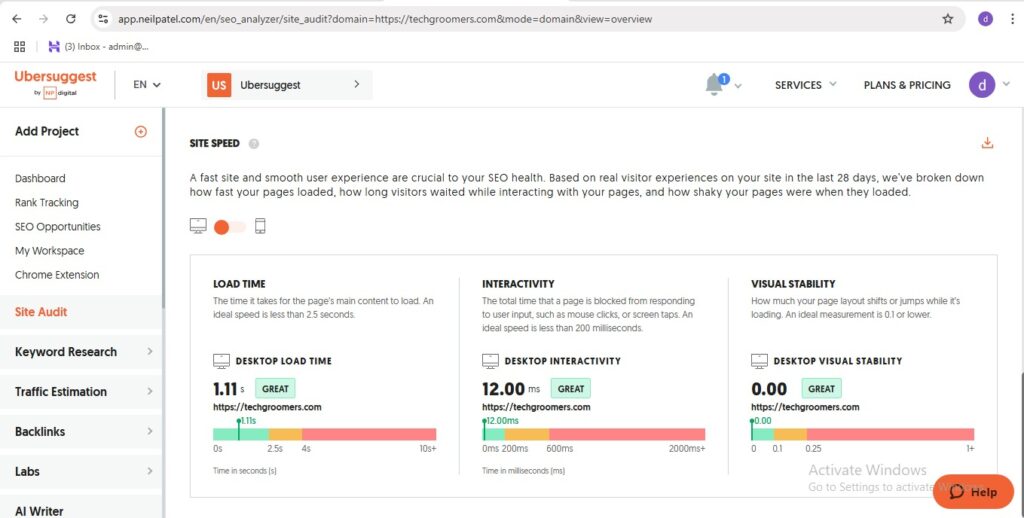This screenshot has width=1024, height=518.
Task: Click the orange US country badge
Action: [219, 85]
